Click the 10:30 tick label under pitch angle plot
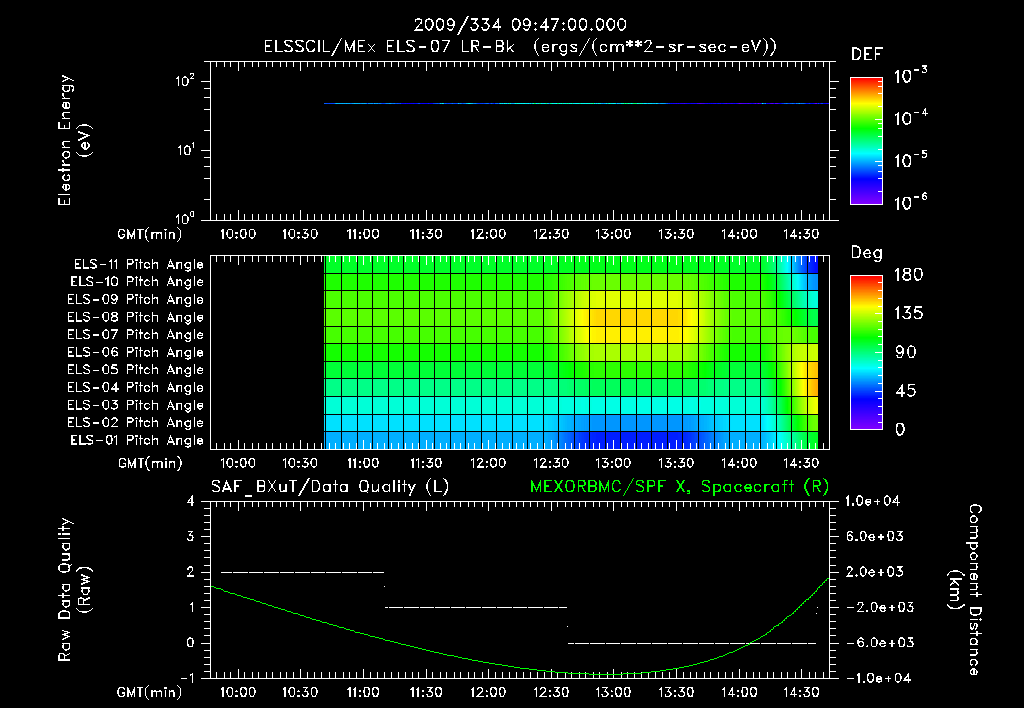The width and height of the screenshot is (1024, 708). [300, 463]
